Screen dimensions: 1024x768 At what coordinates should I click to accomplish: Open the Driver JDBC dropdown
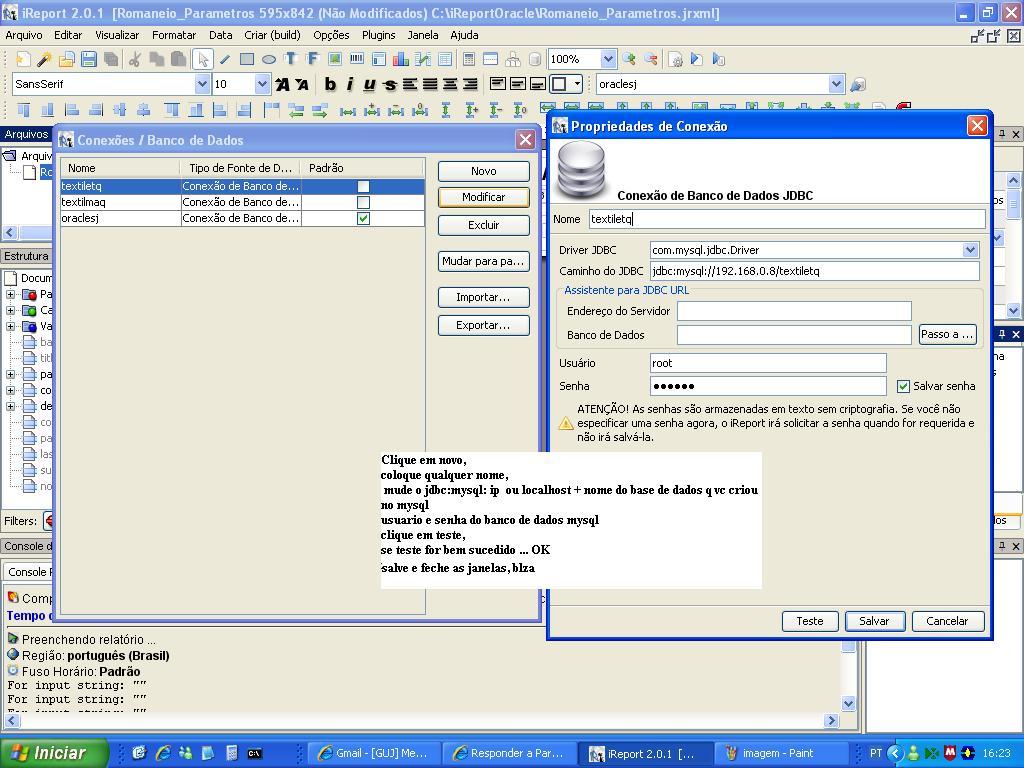(x=970, y=249)
